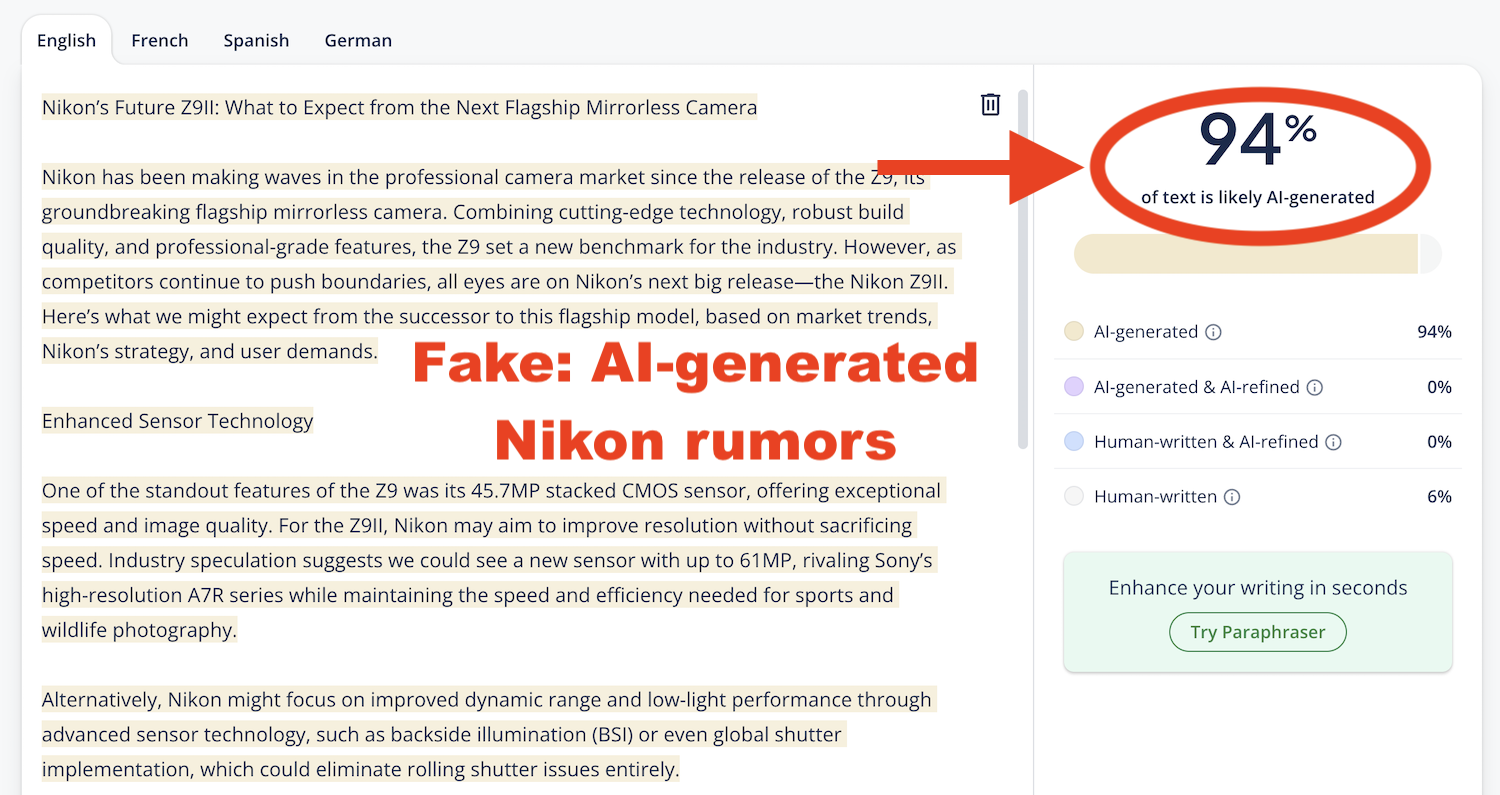Click the Enhance your writing in seconds banner
This screenshot has height=795, width=1500.
[x=1257, y=588]
